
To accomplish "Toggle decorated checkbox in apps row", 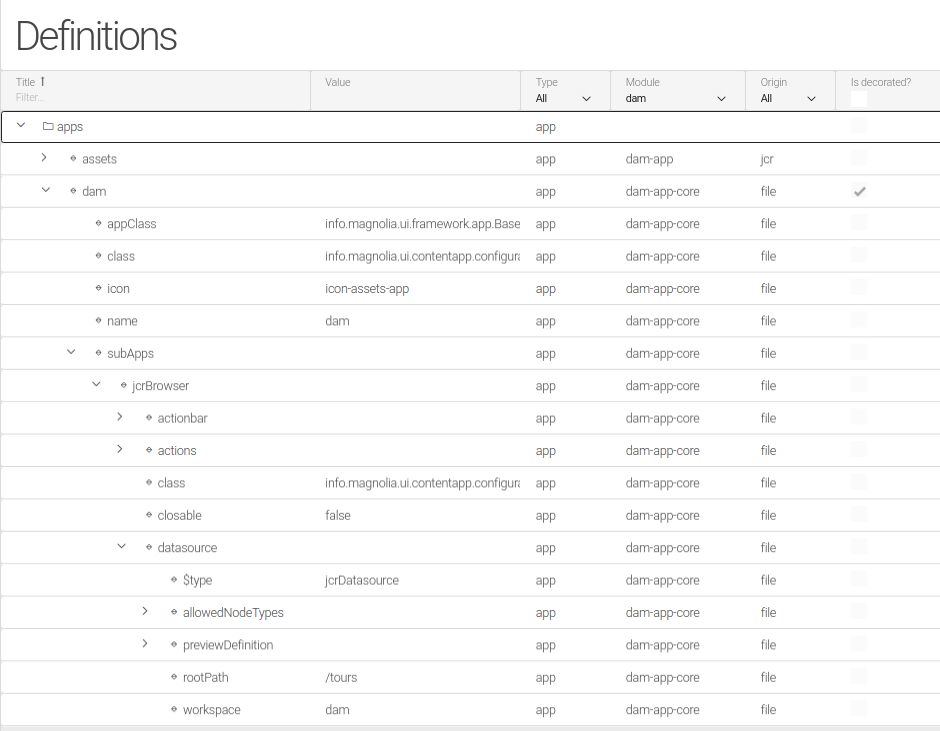I will [858, 125].
